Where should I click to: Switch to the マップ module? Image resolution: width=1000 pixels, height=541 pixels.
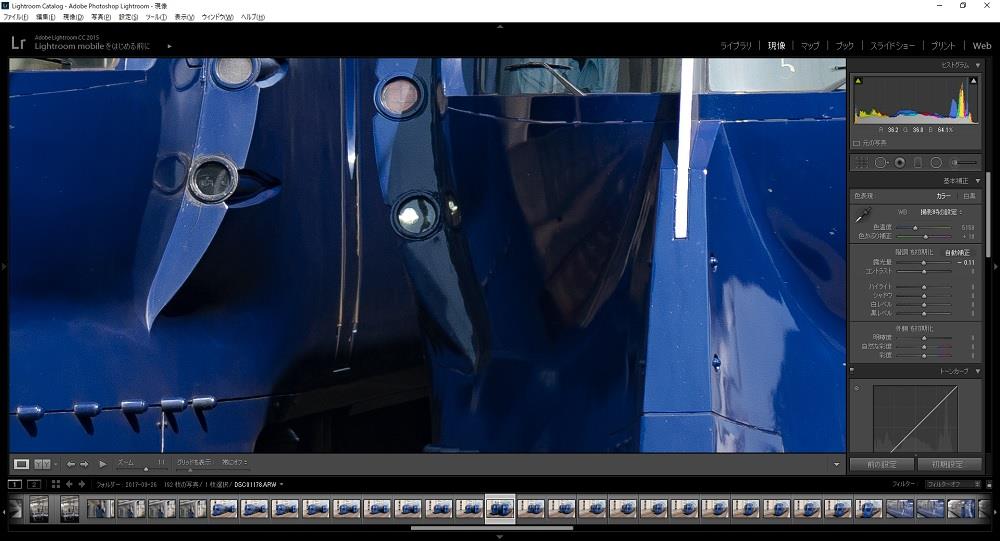[810, 46]
